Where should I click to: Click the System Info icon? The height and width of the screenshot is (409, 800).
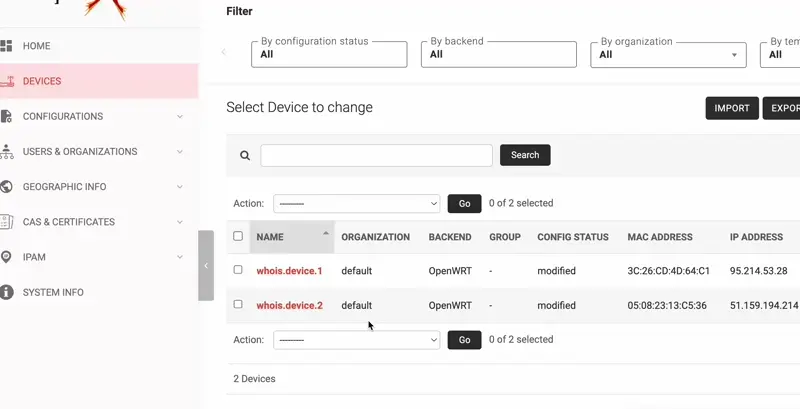(x=6, y=292)
